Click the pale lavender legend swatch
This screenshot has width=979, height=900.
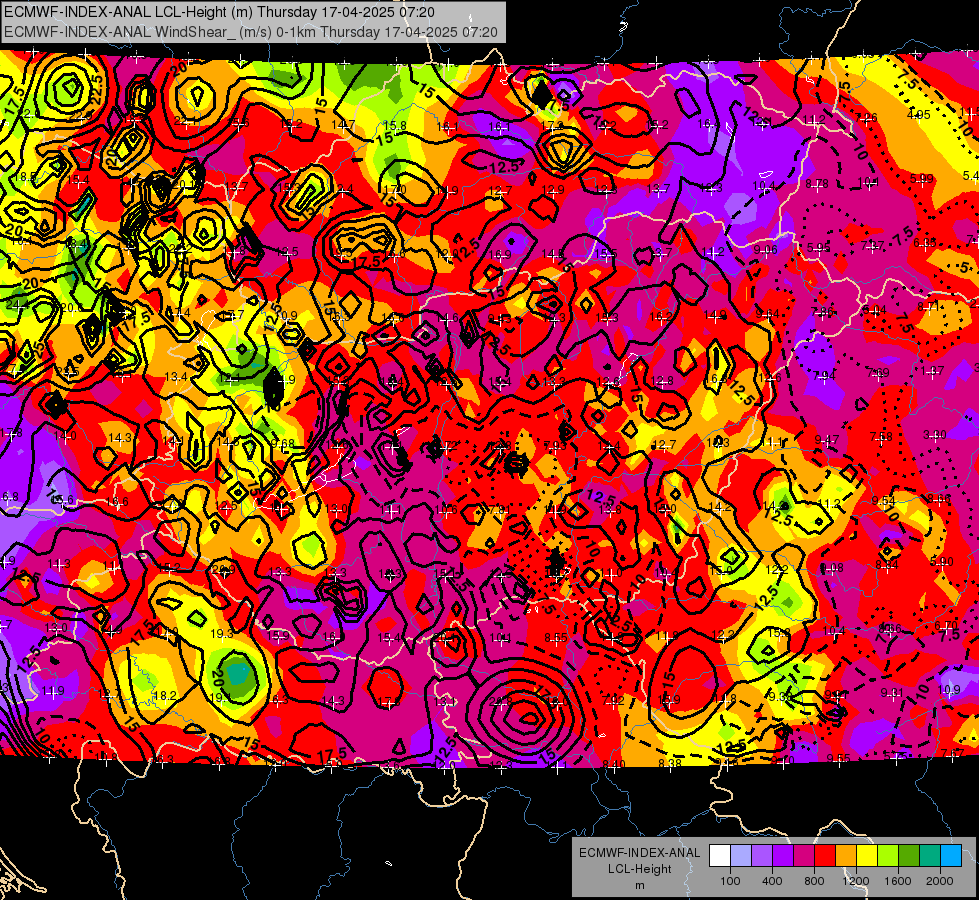click(740, 856)
